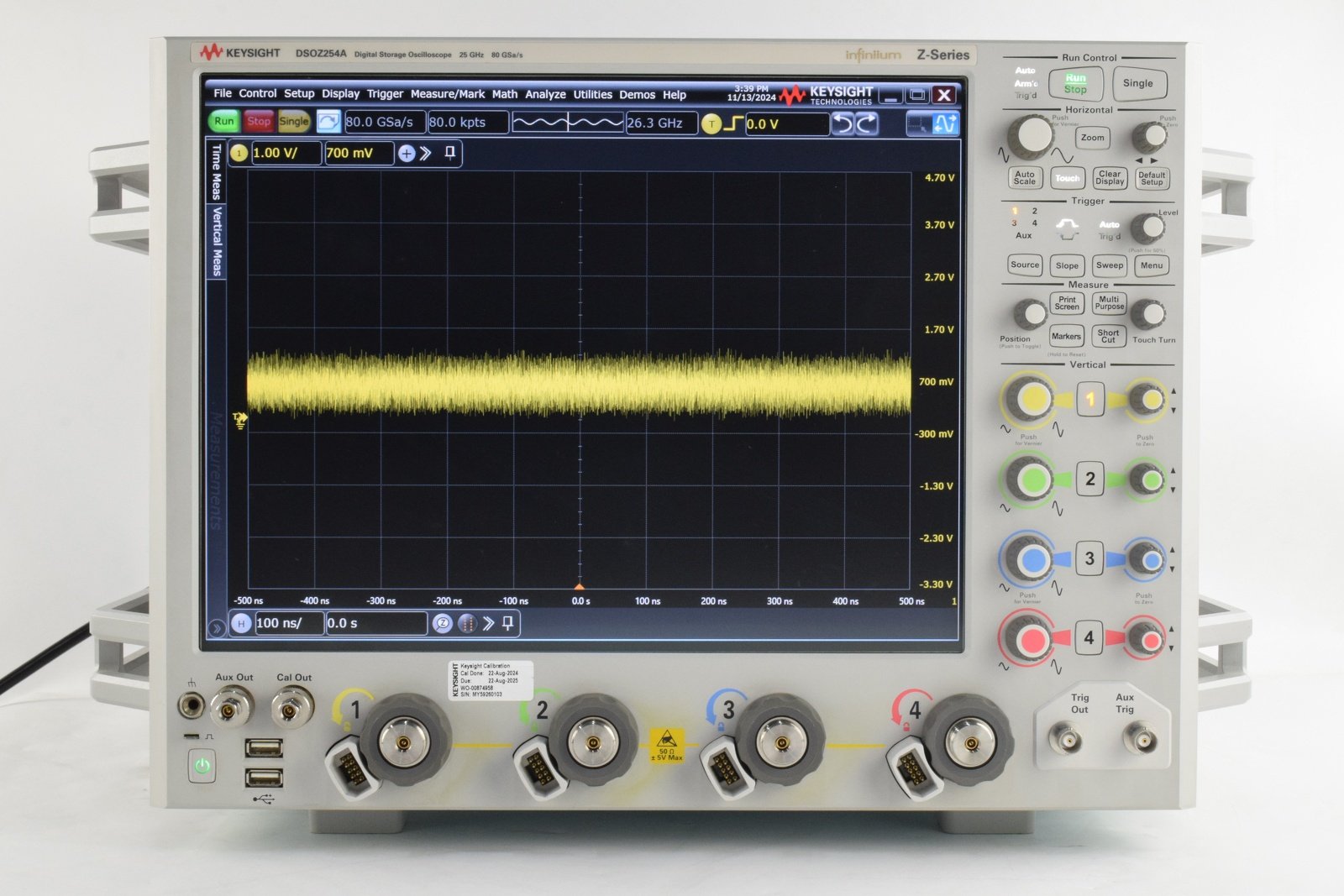Open the Measure/Mark menu
This screenshot has height=896, width=1344.
(448, 94)
